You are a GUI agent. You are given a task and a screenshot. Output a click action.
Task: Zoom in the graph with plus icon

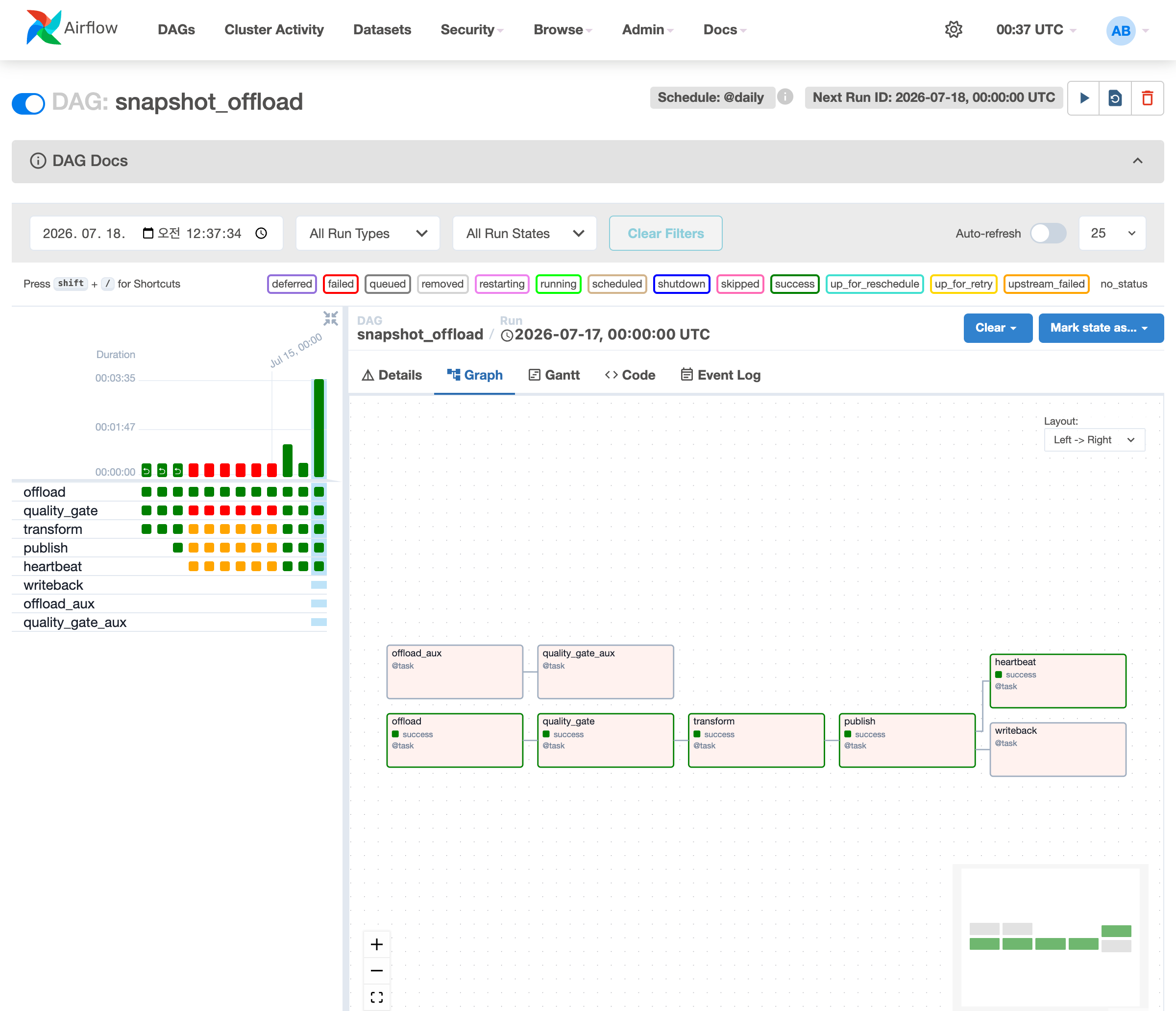pos(376,944)
